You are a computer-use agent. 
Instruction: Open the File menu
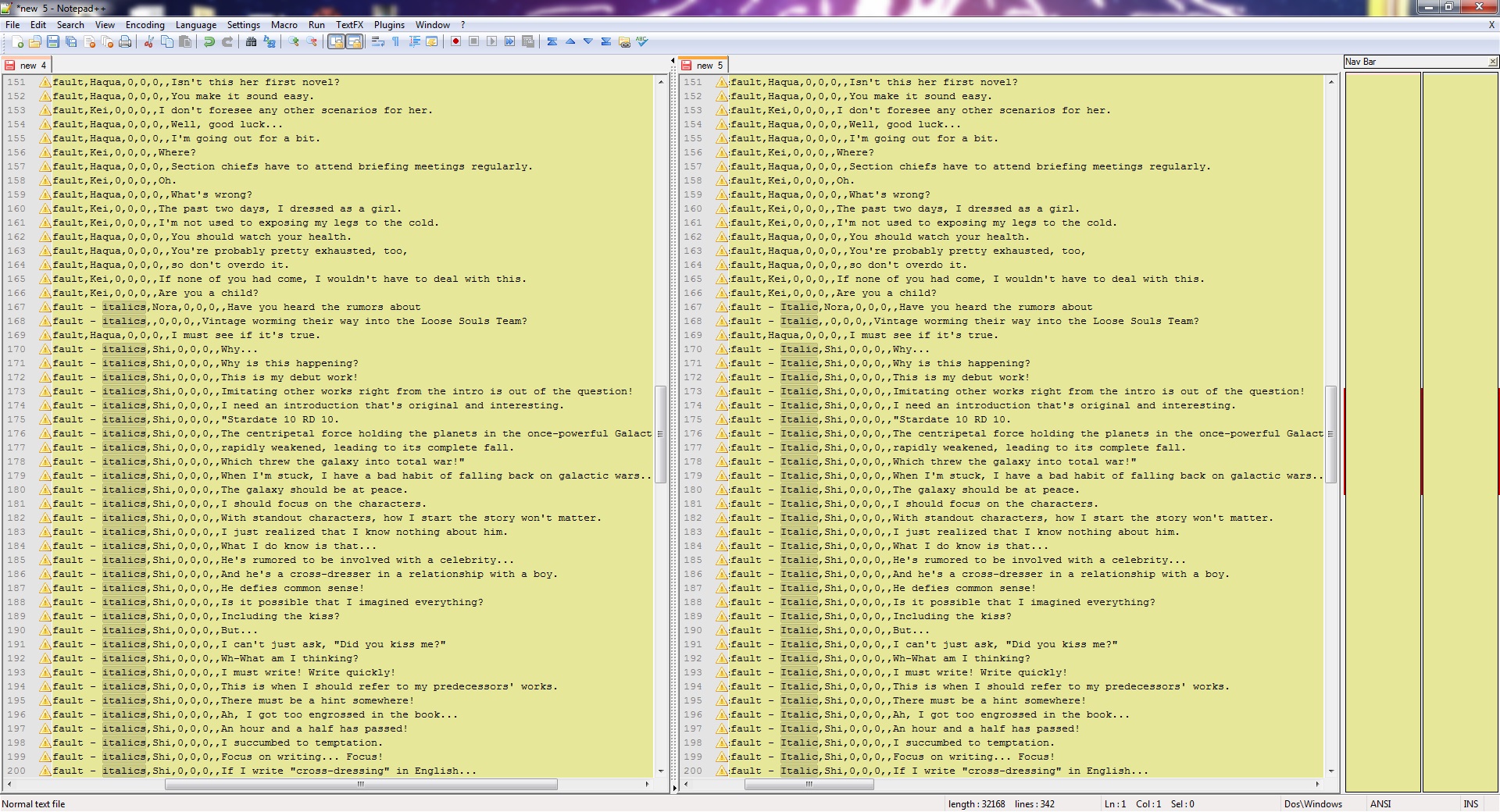pyautogui.click(x=12, y=25)
